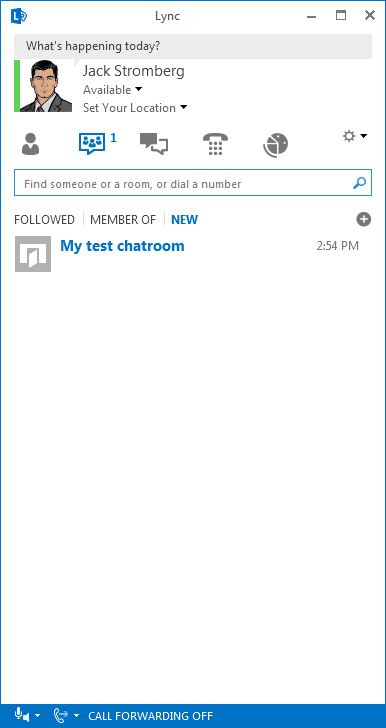Open the Phone dial pad icon
This screenshot has height=728, width=386.
click(215, 144)
